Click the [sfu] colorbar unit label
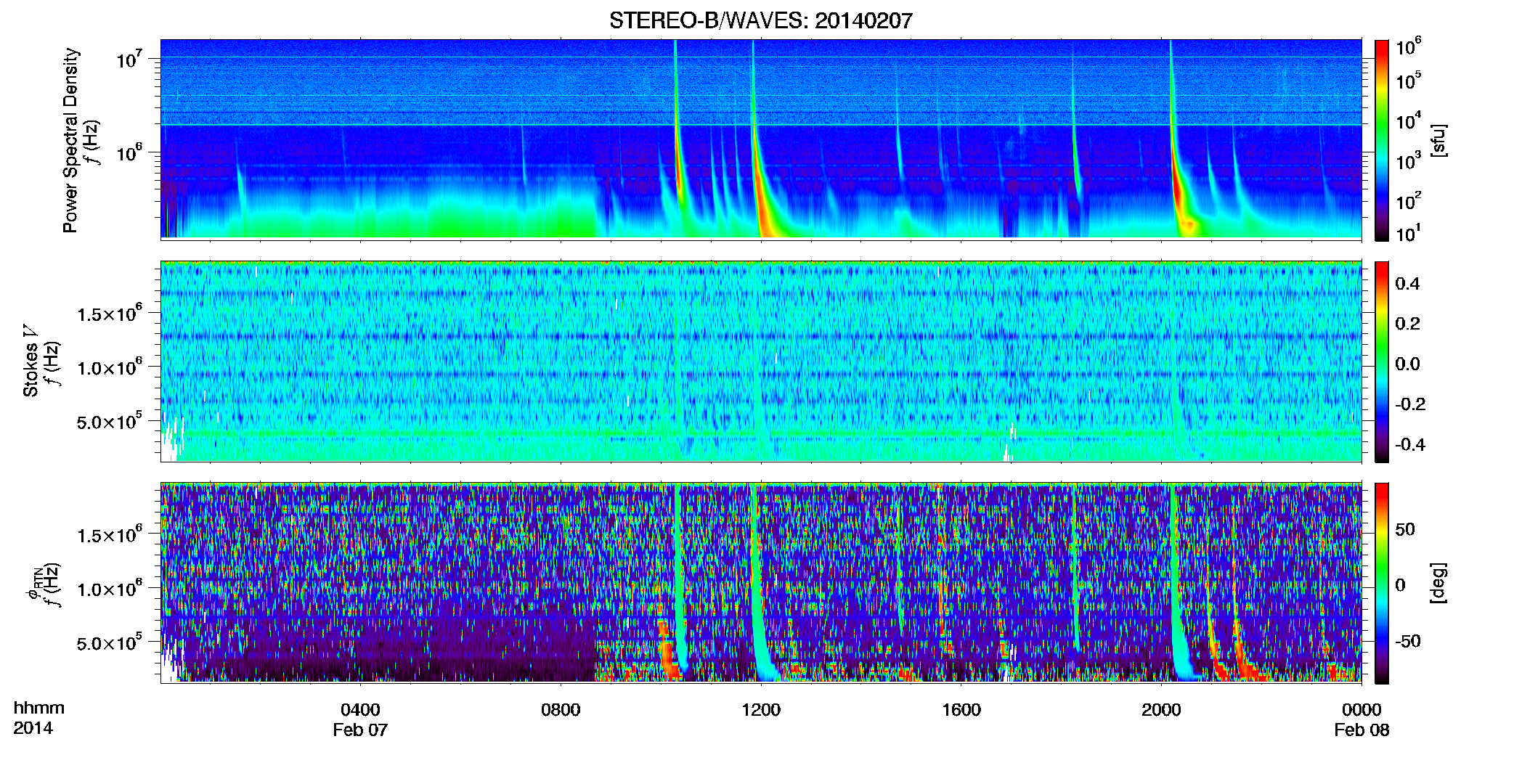Image resolution: width=1522 pixels, height=784 pixels. [x=1438, y=141]
